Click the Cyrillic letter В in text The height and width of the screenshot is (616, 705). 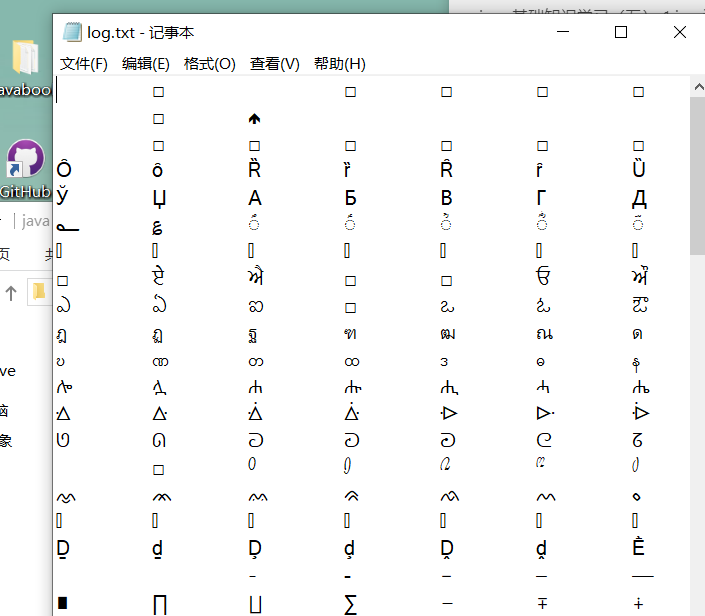coord(446,198)
